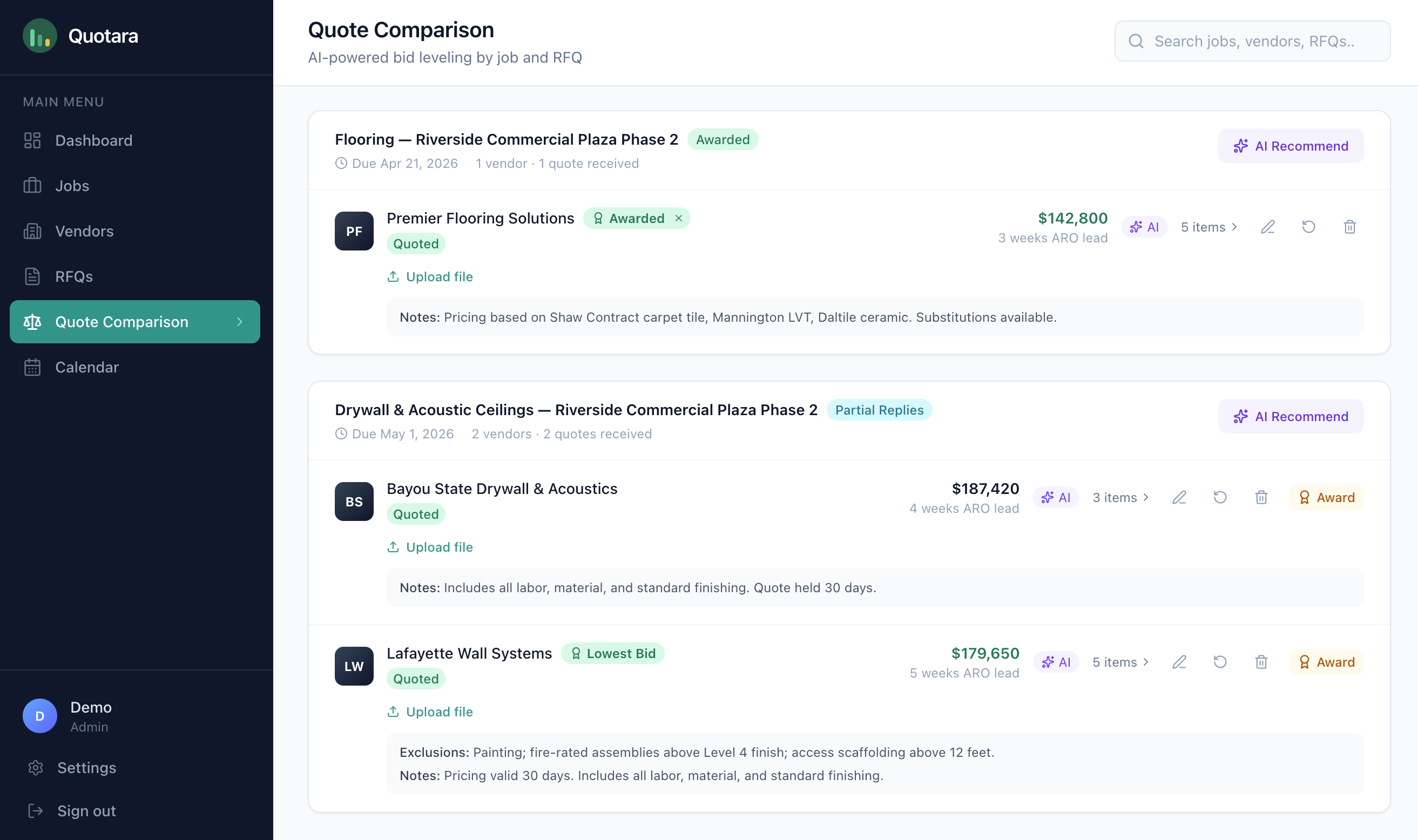The image size is (1418, 840).
Task: Open Flooring — Riverside Commercial Plaza title
Action: pos(506,139)
